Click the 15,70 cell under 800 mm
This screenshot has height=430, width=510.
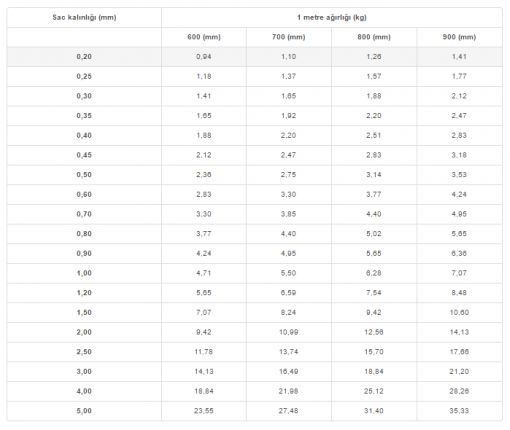tap(374, 352)
